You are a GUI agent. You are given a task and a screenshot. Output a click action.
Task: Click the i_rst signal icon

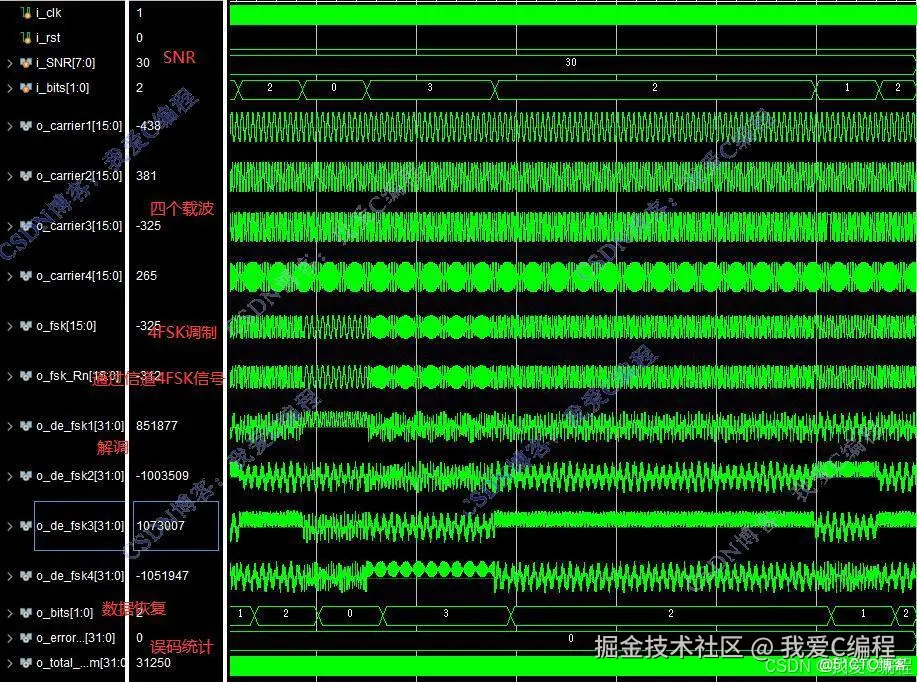pyautogui.click(x=26, y=37)
